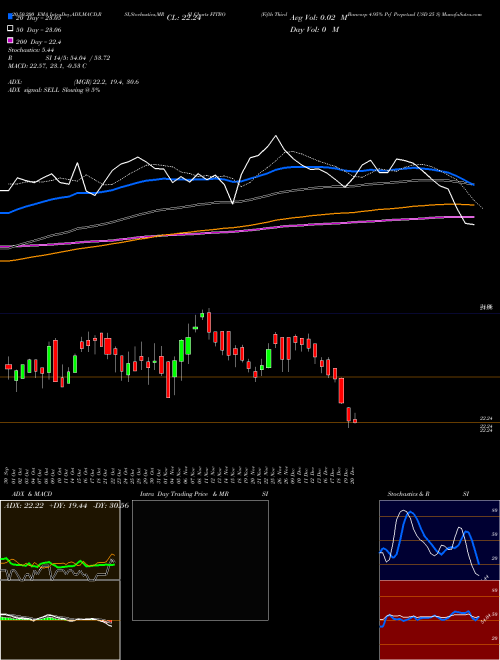Viewport: 500px width, 660px height.
Task: Click the 'Intra Day Trading Price & MR' title
Action: pyautogui.click(x=184, y=494)
